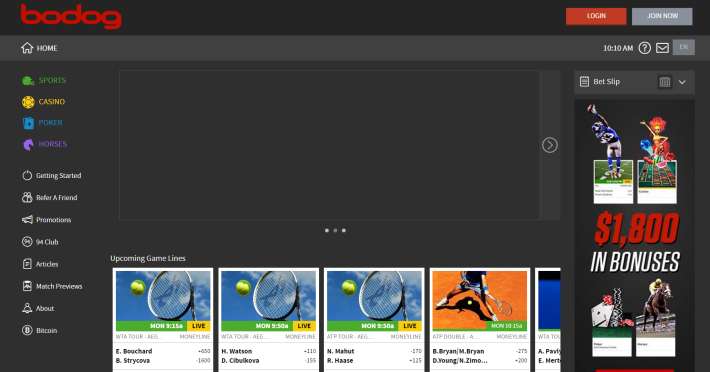This screenshot has height=372, width=710.
Task: Click the Articles document icon
Action: pos(27,264)
